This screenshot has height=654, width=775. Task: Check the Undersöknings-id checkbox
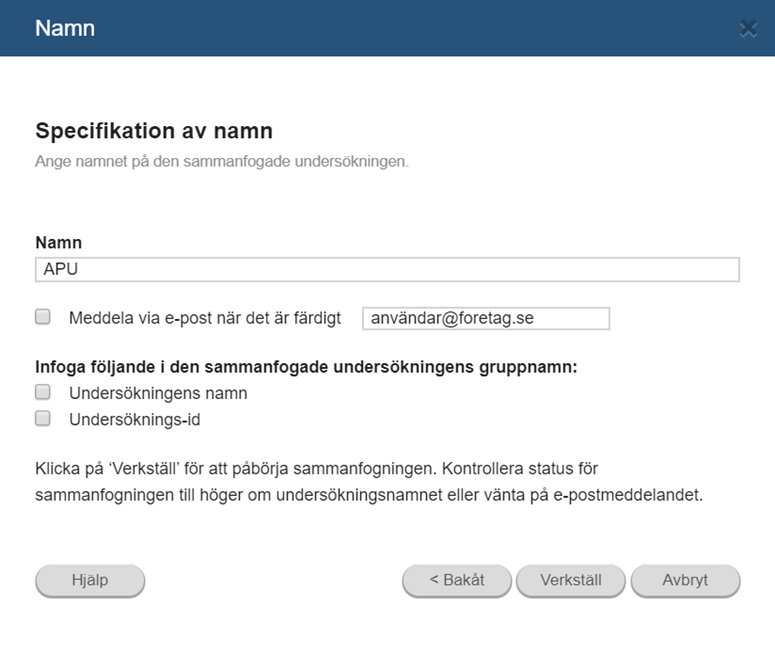coord(43,418)
